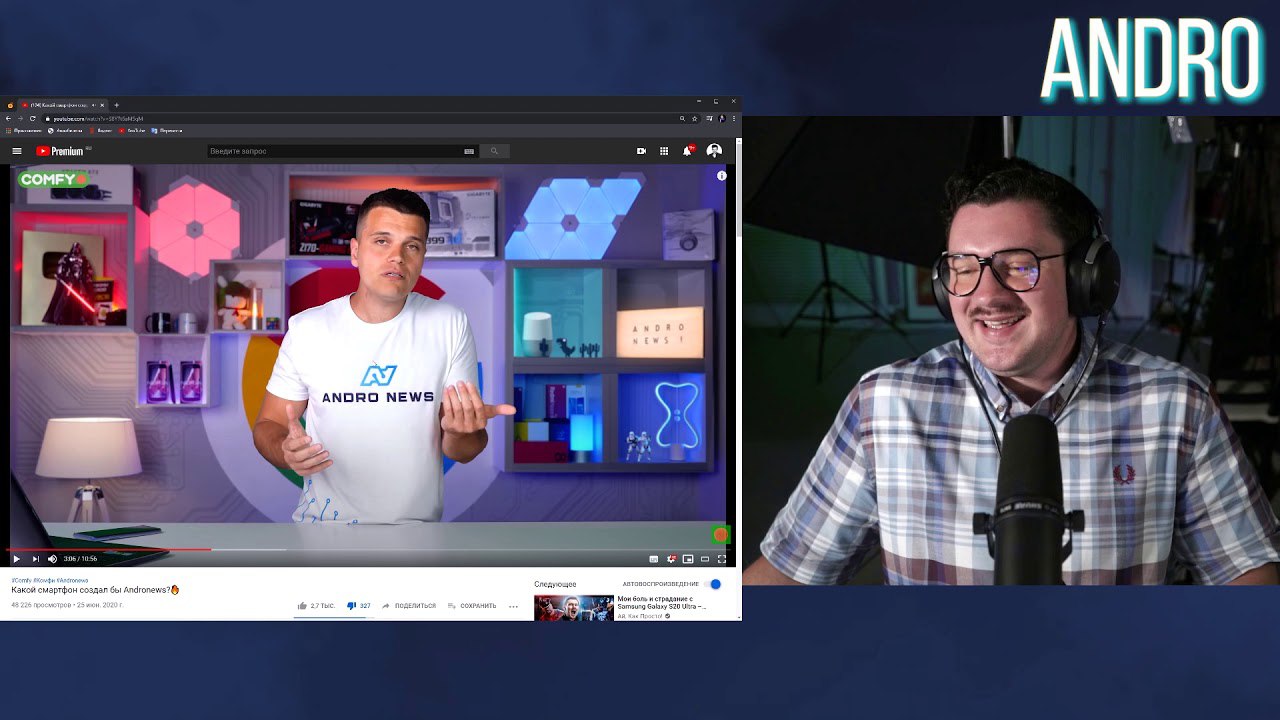Toggle subtitles on the player

click(x=654, y=559)
